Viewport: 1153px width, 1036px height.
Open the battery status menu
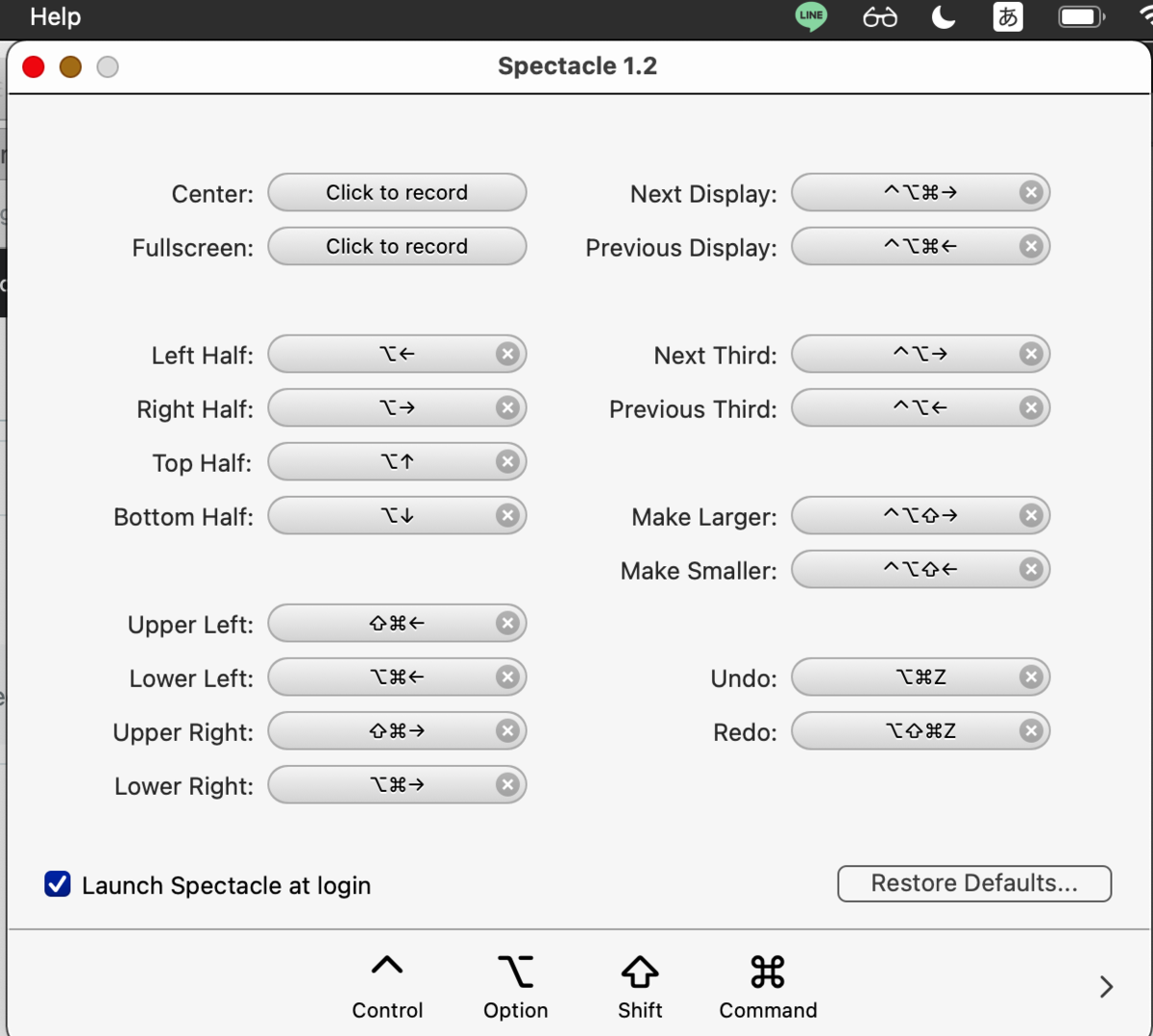click(x=1081, y=16)
